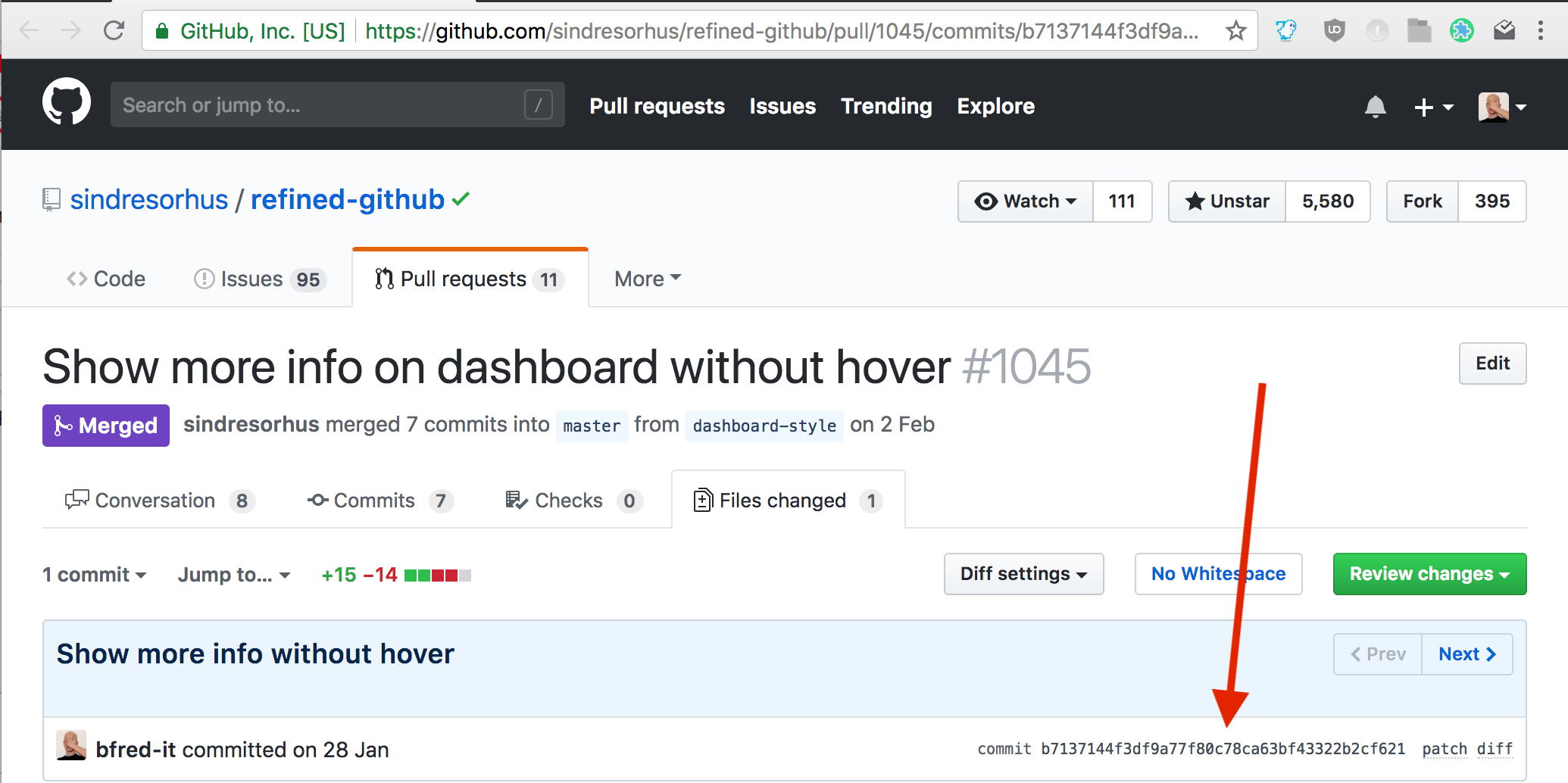Open the Diff settings dropdown

click(1023, 574)
